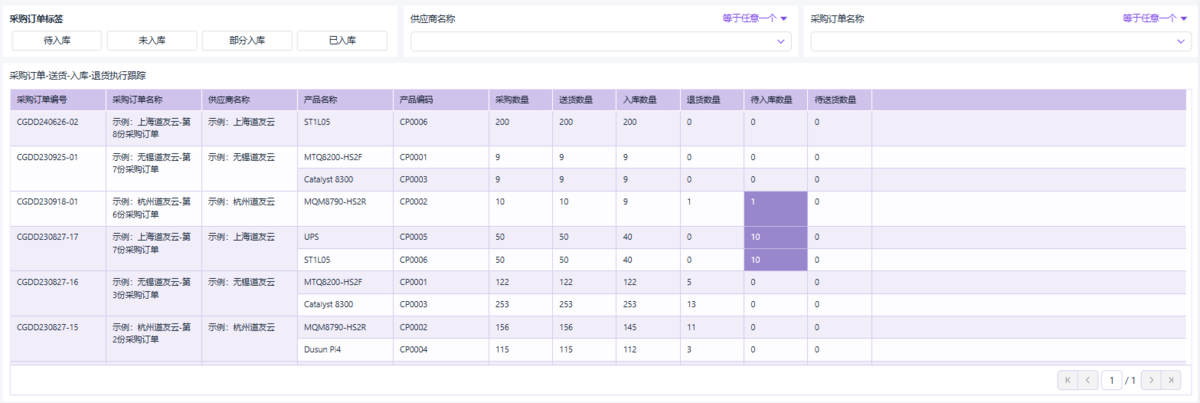This screenshot has width=1200, height=403.
Task: Open the 采购订单名称 selection dropdown
Action: pos(1000,42)
